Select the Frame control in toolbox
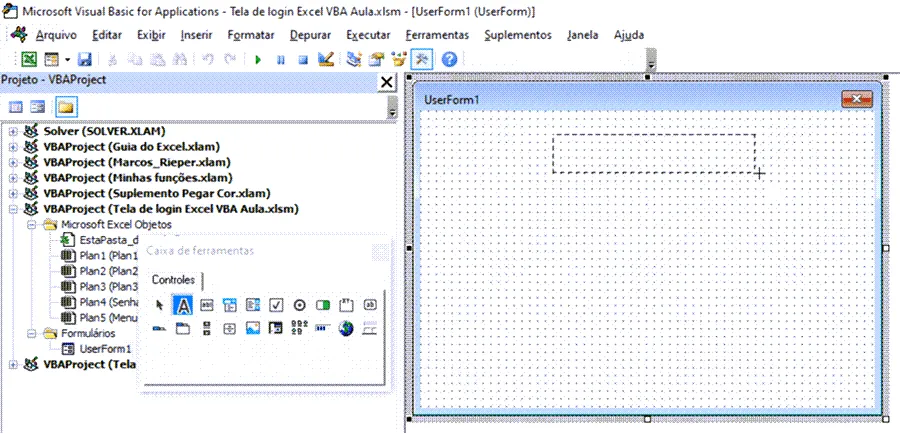 tap(346, 305)
